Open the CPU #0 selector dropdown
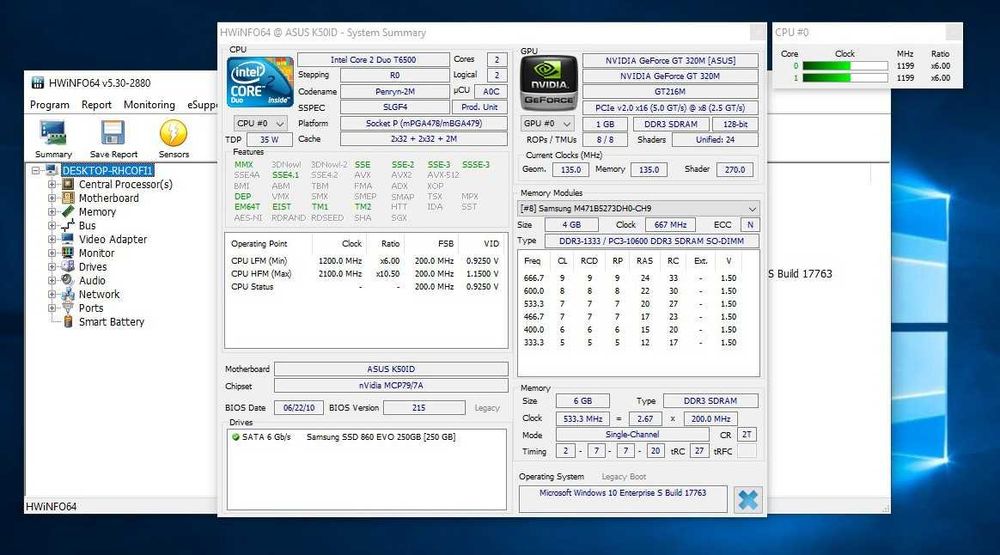 260,123
